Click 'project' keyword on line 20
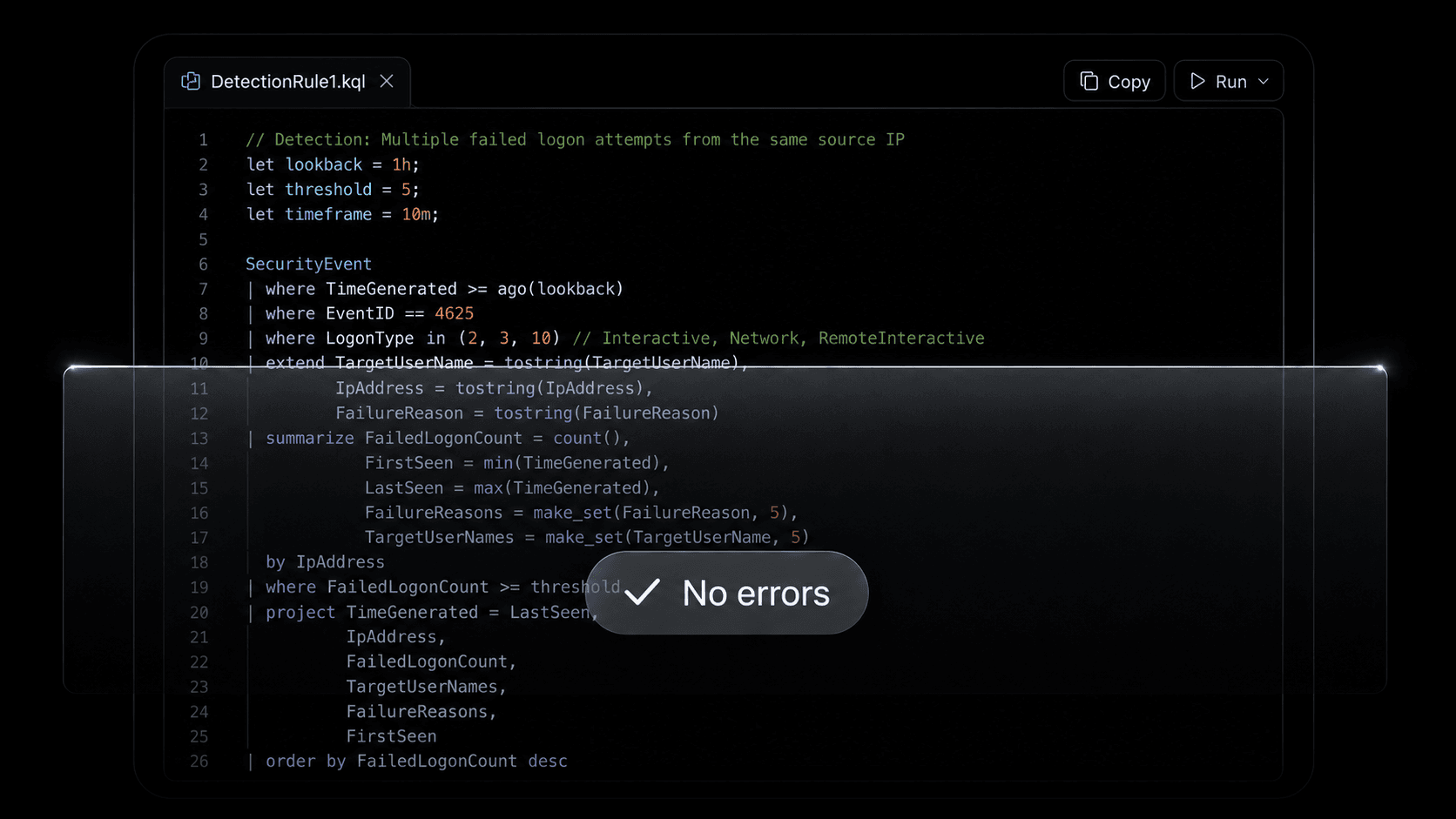The width and height of the screenshot is (1456, 819). click(x=300, y=612)
